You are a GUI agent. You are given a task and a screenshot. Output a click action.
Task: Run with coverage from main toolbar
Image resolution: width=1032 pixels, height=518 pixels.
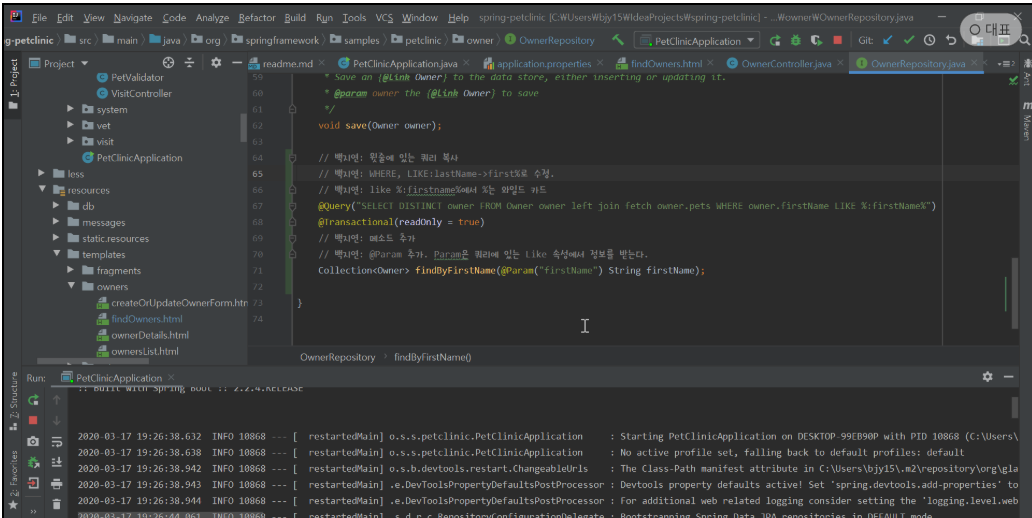point(816,41)
